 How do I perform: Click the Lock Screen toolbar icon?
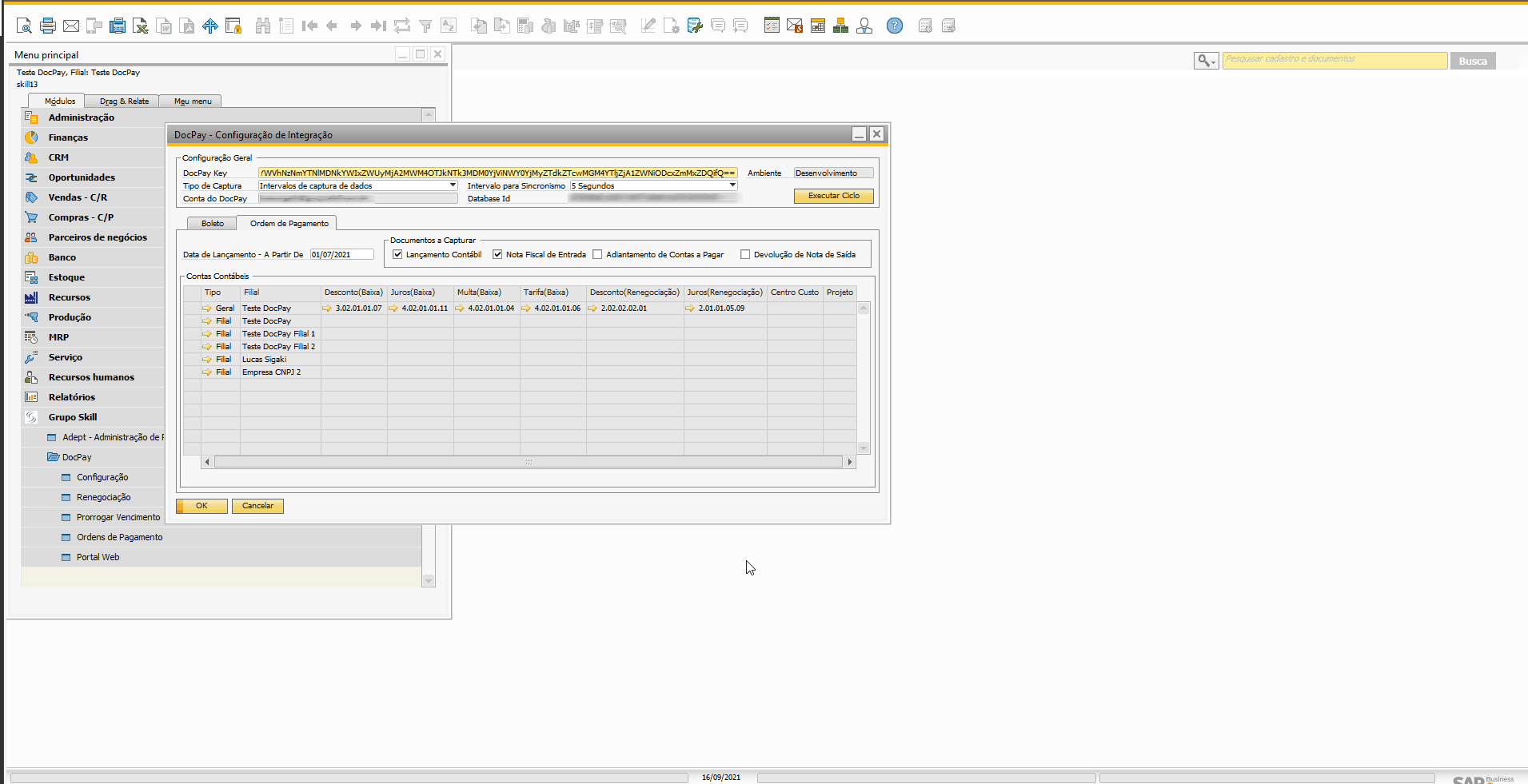[233, 26]
